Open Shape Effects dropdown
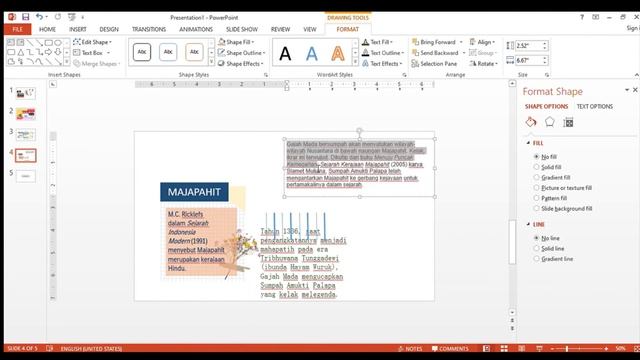 point(240,64)
